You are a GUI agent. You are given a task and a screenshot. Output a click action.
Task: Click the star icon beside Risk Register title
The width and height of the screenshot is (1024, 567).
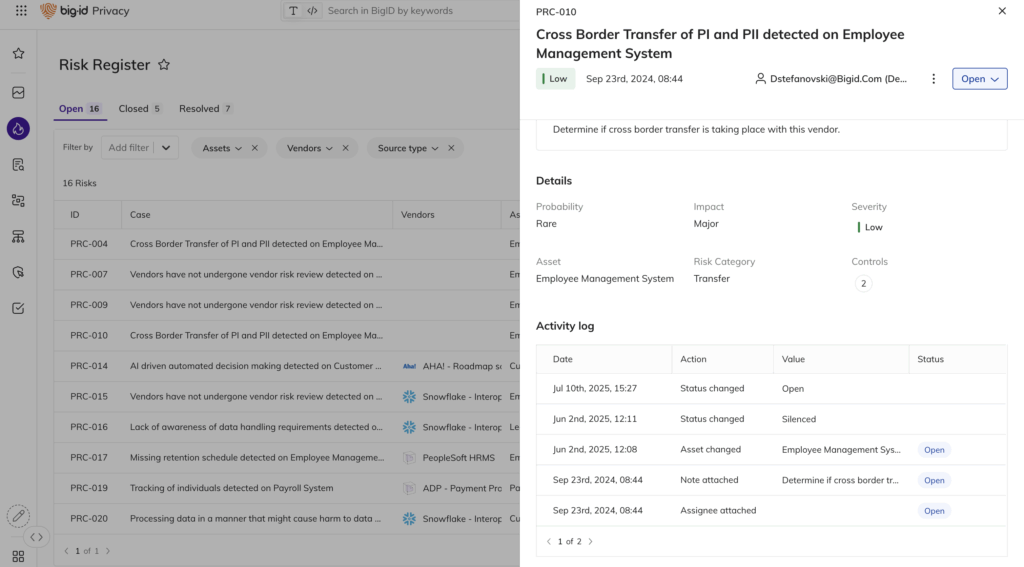pos(164,65)
